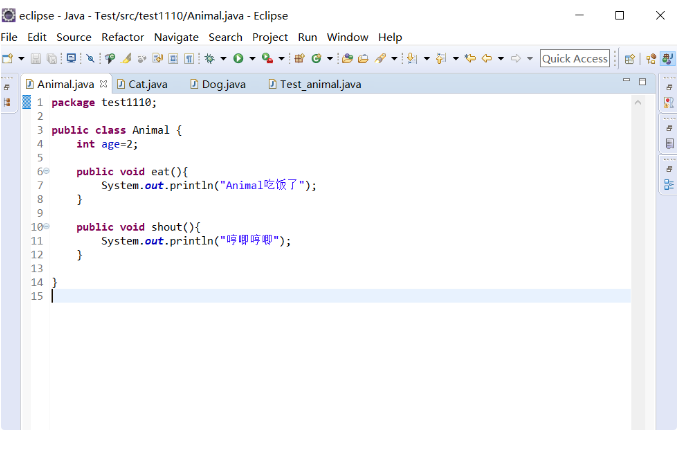Image resolution: width=691 pixels, height=450 pixels.
Task: Click the Debug bug icon
Action: [x=210, y=59]
